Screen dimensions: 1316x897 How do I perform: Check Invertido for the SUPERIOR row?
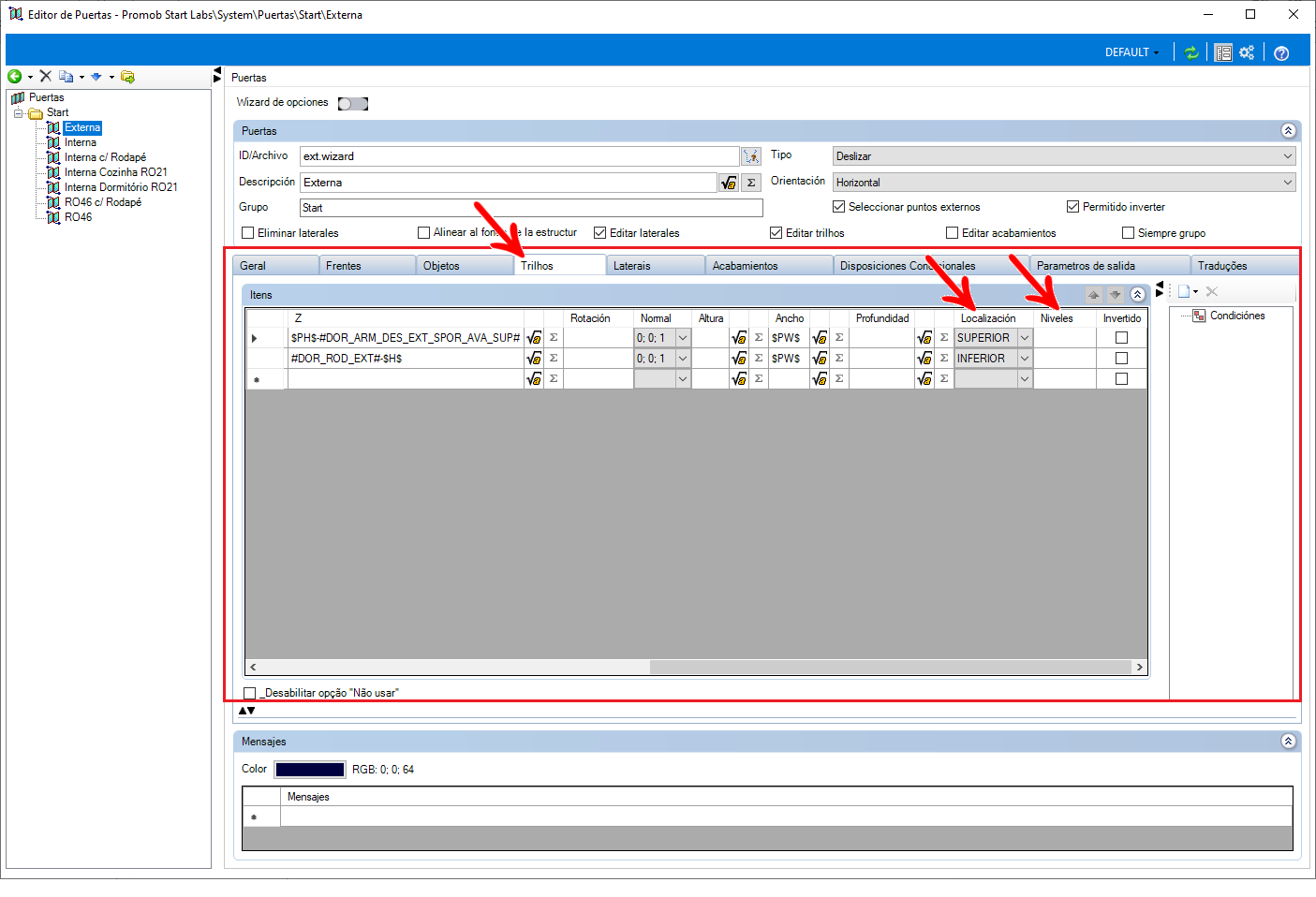pos(1121,338)
